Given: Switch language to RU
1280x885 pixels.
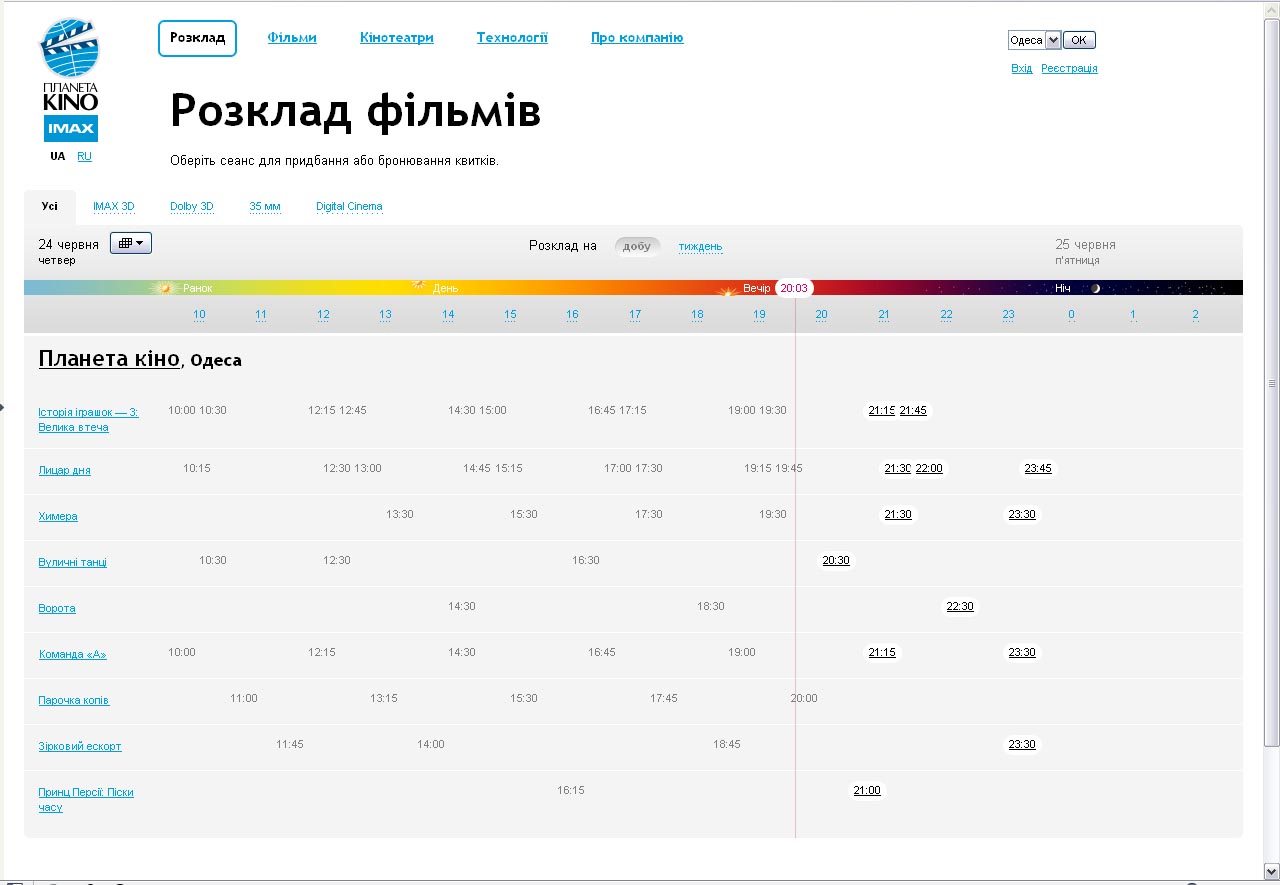Looking at the screenshot, I should 84,156.
